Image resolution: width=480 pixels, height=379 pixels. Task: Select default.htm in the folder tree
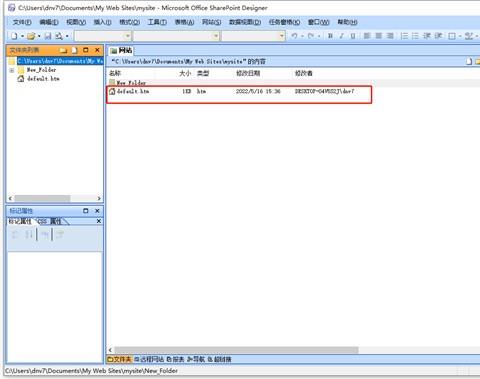(43, 79)
